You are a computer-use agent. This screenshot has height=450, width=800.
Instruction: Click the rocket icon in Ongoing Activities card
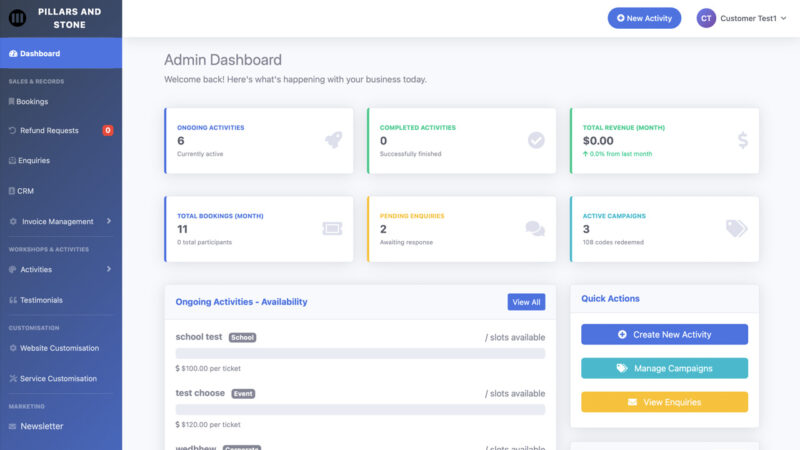[x=334, y=141]
